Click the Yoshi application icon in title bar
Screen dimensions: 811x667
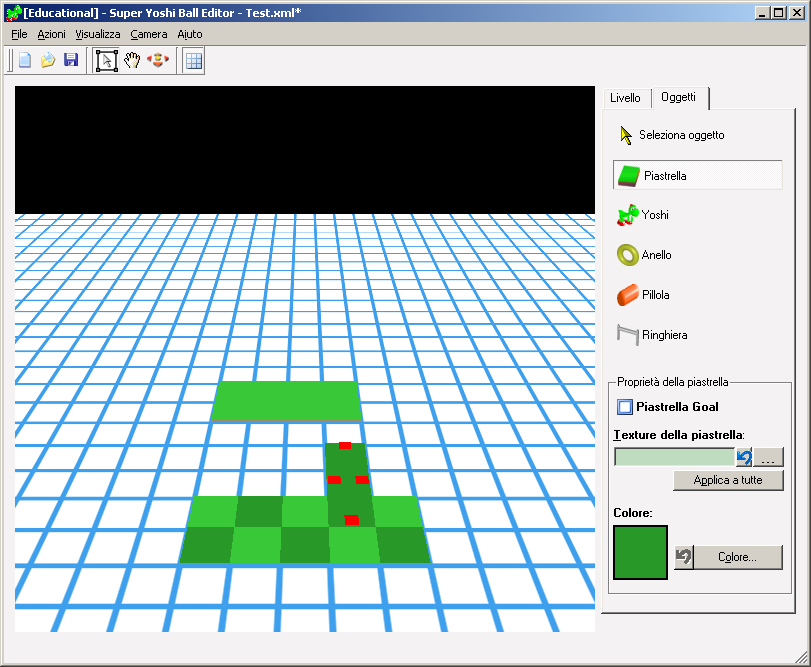coord(13,12)
